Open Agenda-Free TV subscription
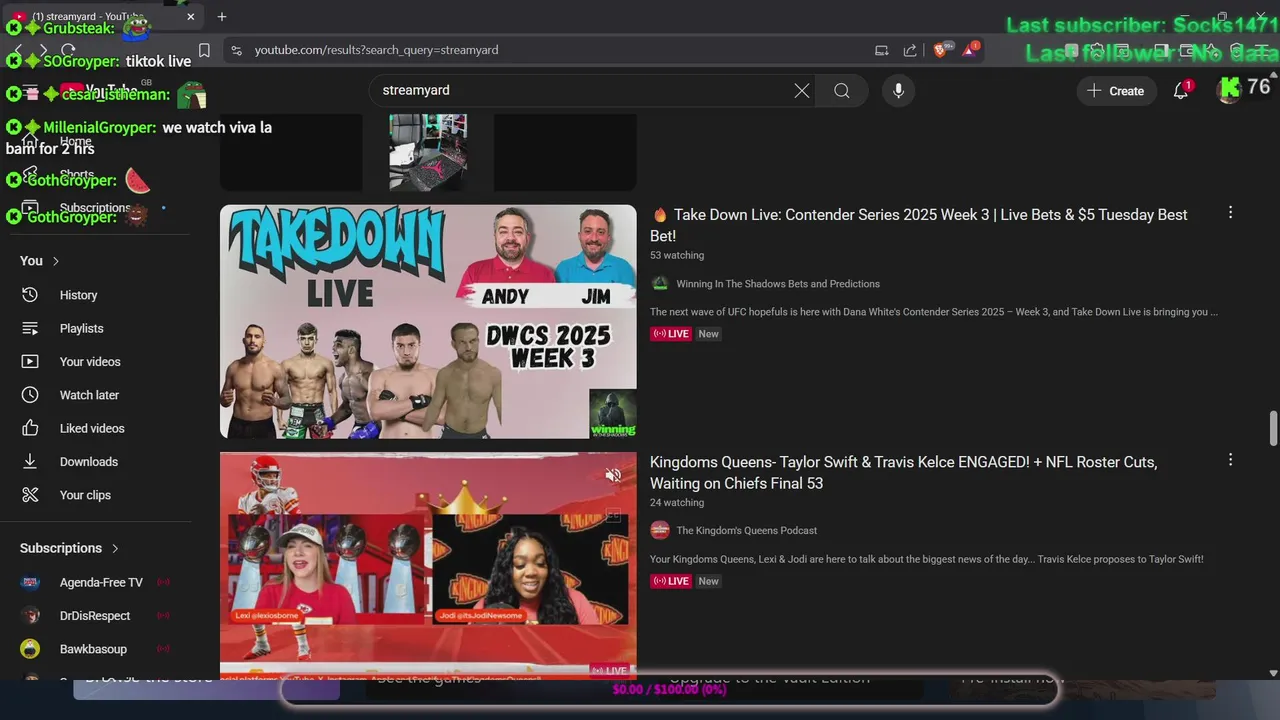 click(101, 582)
